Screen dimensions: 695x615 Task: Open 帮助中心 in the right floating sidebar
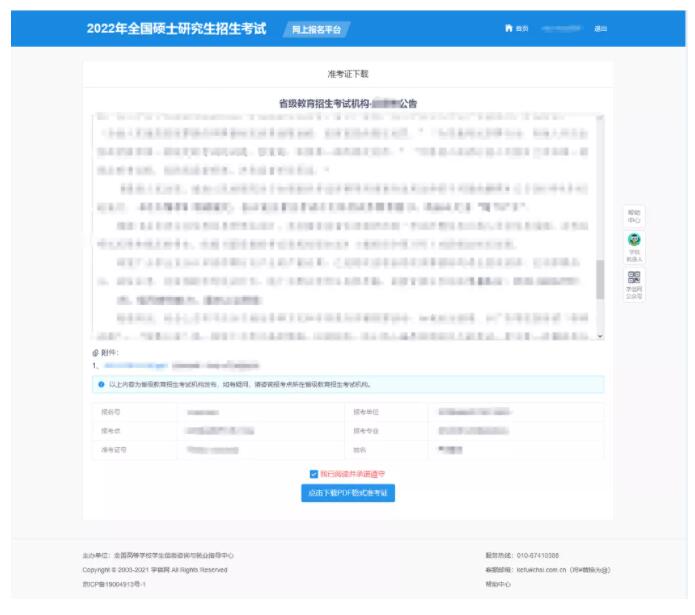click(634, 216)
